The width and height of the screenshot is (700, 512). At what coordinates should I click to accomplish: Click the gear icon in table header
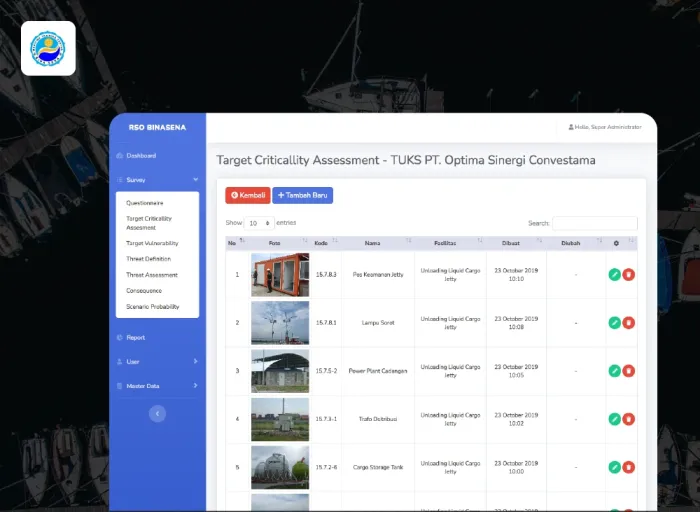click(x=616, y=243)
